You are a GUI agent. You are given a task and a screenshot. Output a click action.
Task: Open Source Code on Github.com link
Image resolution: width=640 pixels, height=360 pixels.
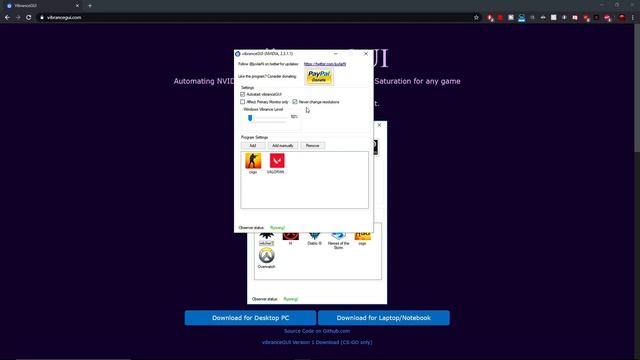pyautogui.click(x=317, y=331)
